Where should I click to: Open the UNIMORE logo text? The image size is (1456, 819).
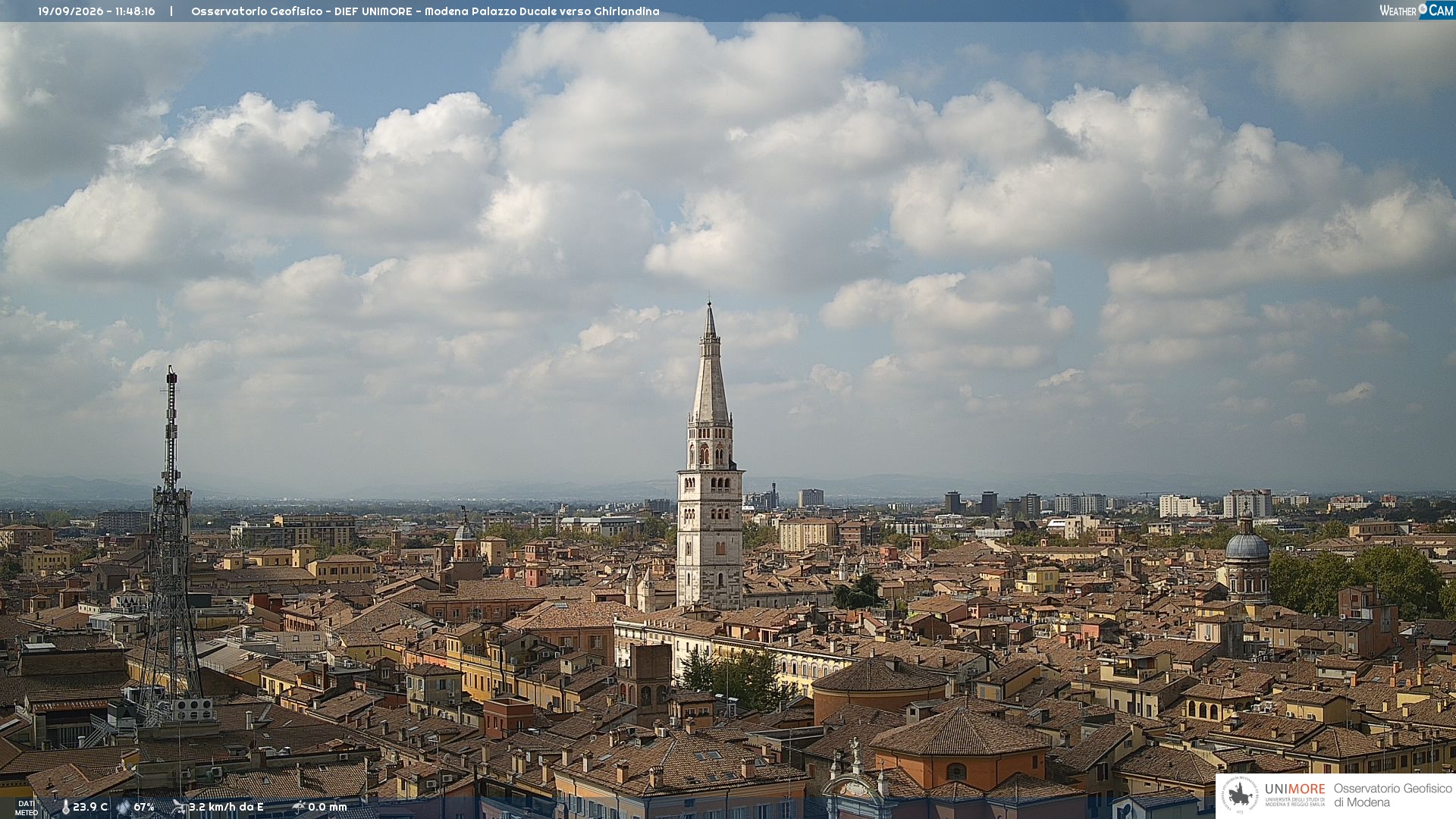(x=1295, y=789)
